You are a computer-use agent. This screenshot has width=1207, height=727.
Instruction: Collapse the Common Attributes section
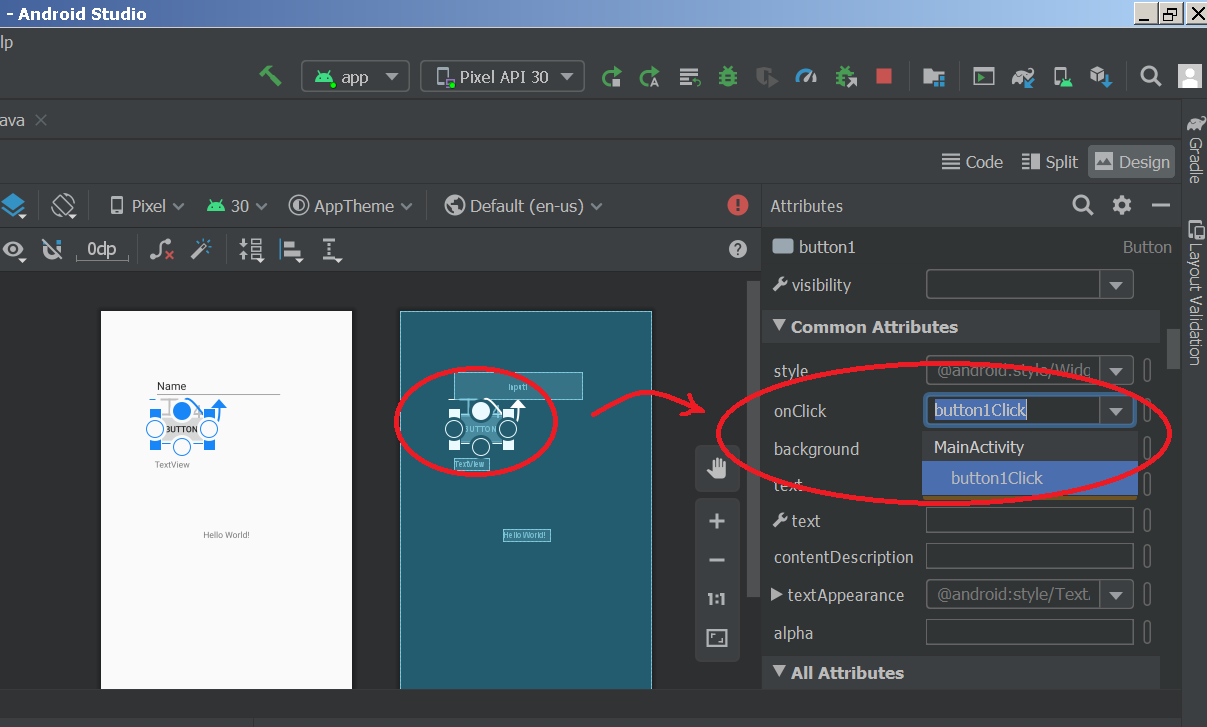pyautogui.click(x=778, y=327)
